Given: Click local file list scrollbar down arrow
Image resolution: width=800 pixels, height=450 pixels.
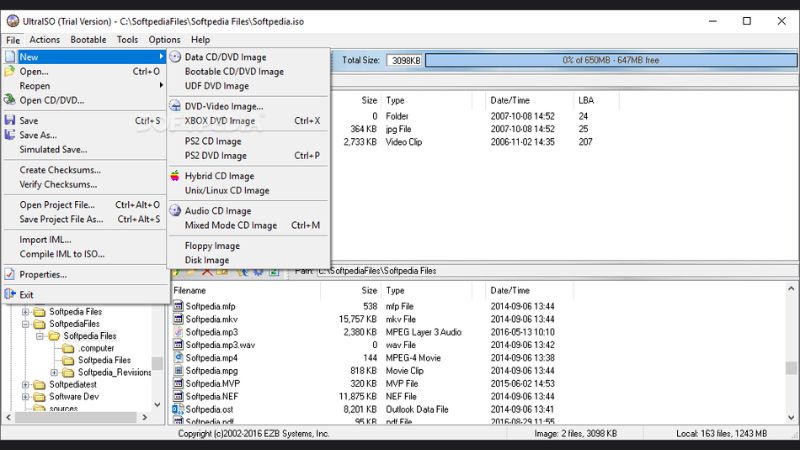Looking at the screenshot, I should 791,417.
